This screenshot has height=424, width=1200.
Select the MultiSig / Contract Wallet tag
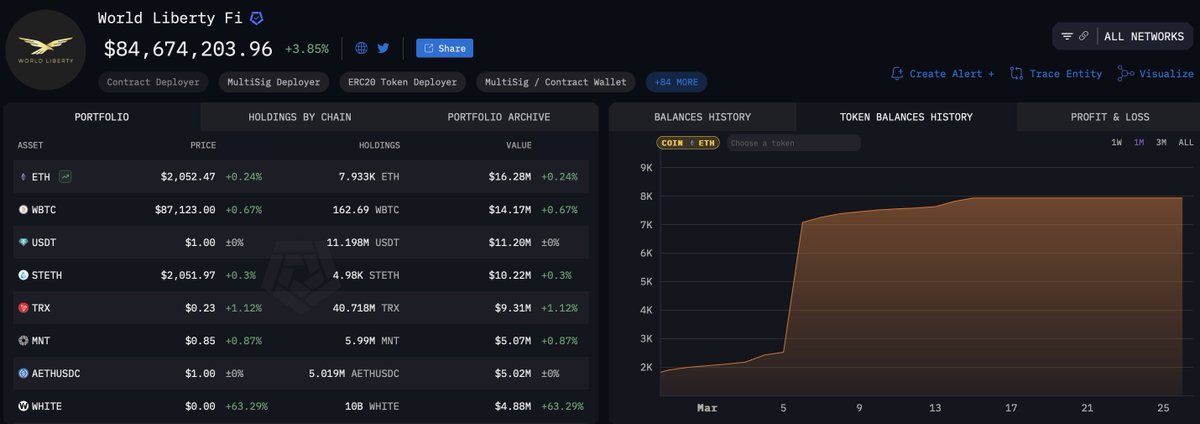[556, 82]
